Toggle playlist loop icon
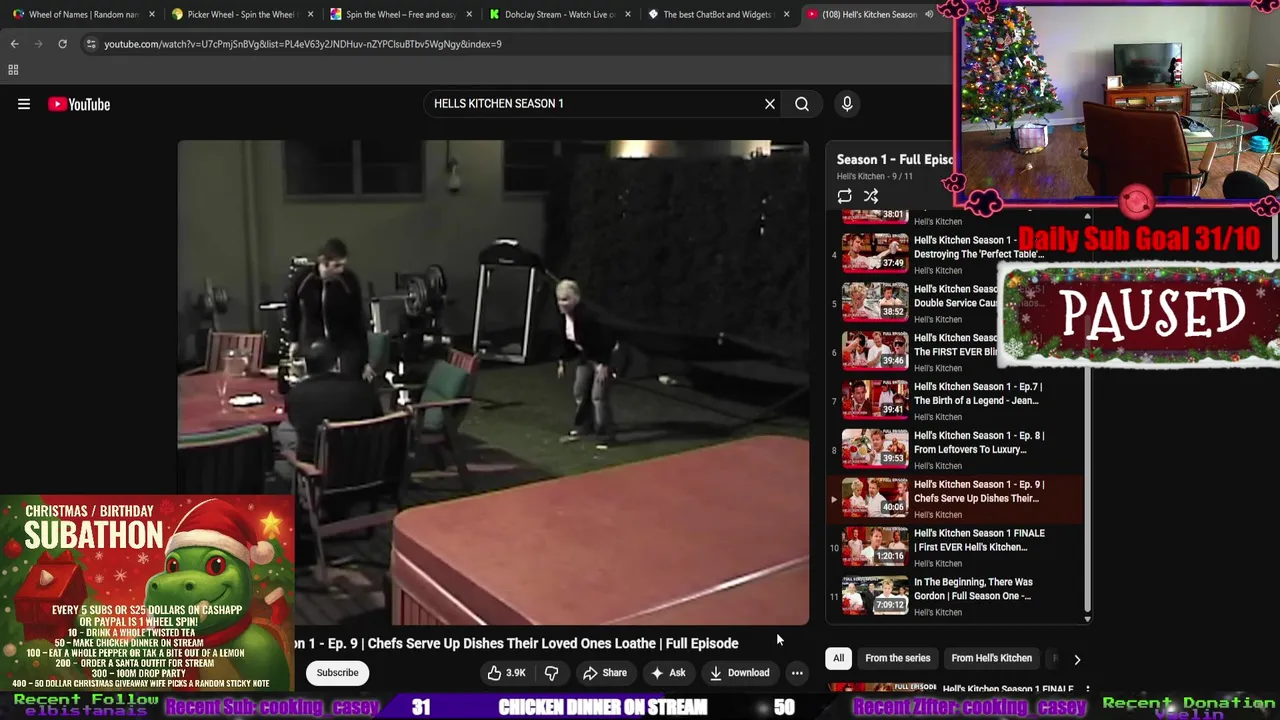 tap(845, 197)
